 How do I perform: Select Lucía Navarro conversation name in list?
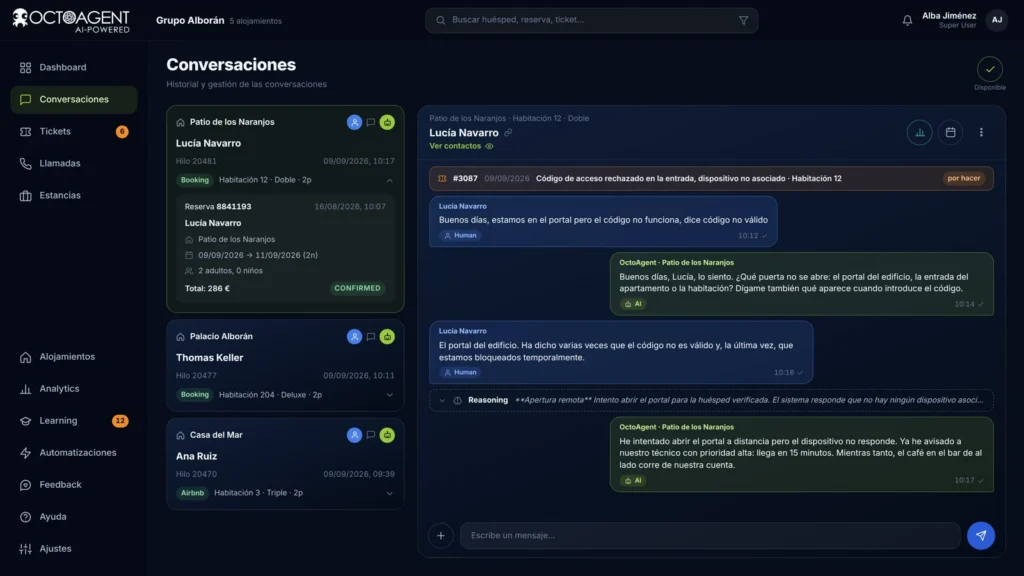coord(208,143)
